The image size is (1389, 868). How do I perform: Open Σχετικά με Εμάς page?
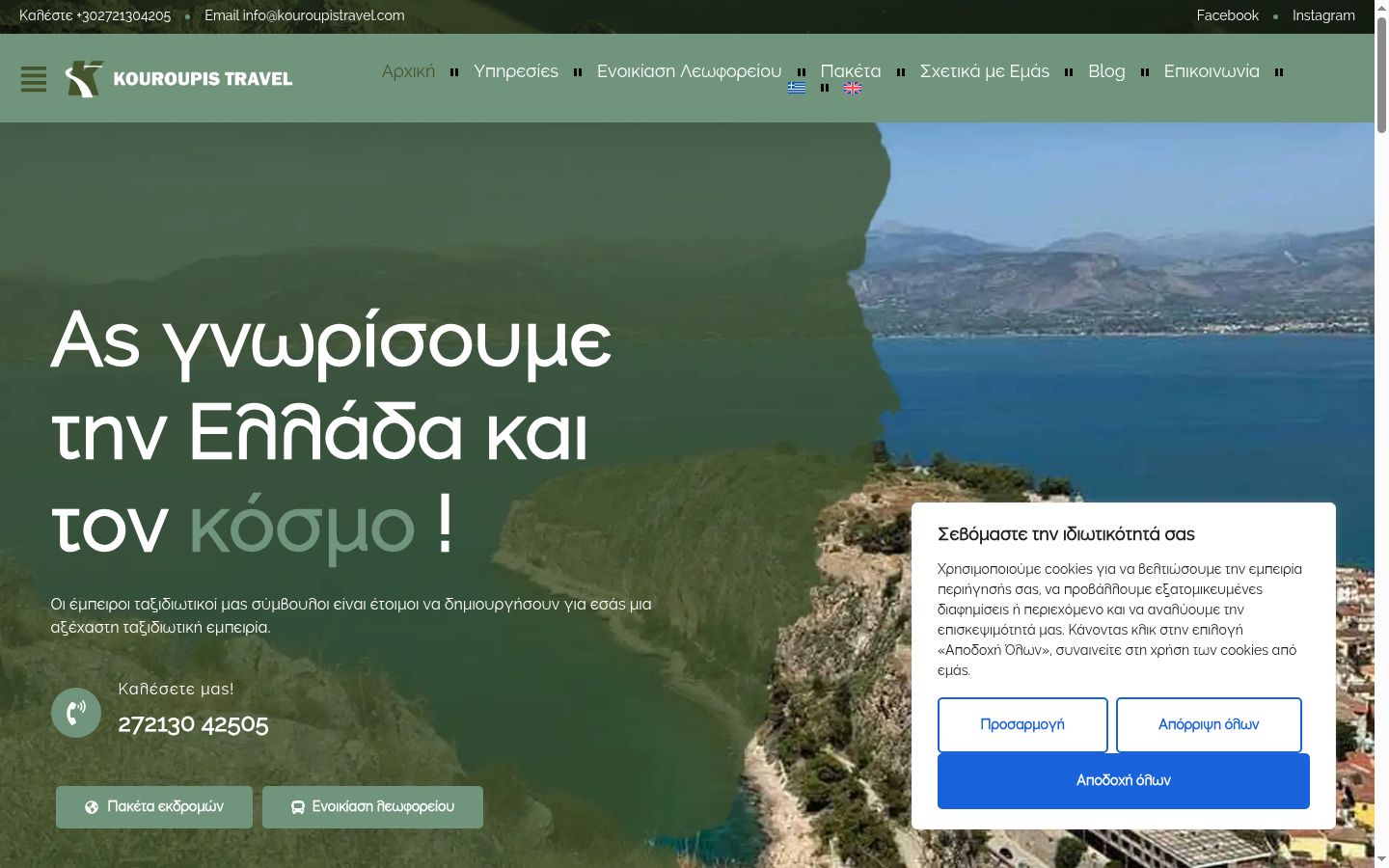tap(985, 71)
